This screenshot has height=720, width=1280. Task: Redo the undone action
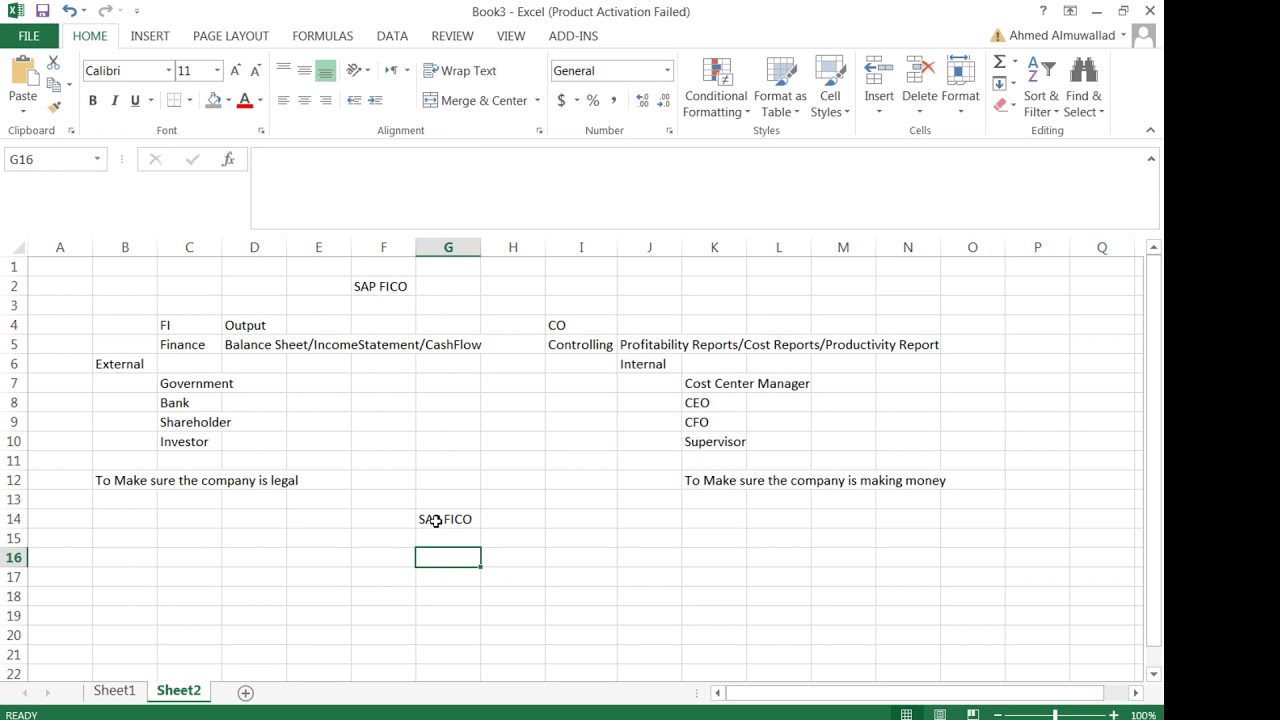pyautogui.click(x=104, y=11)
